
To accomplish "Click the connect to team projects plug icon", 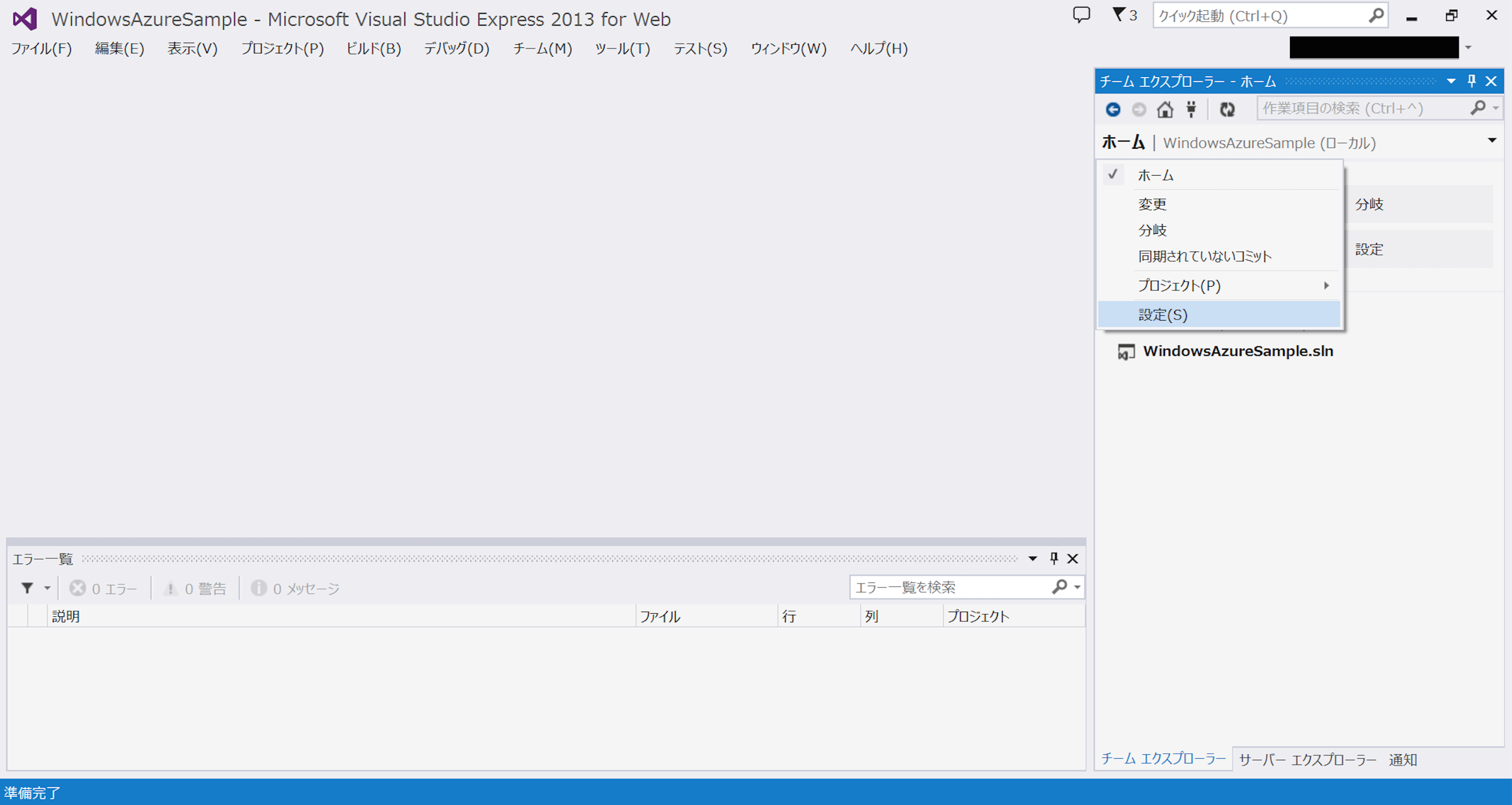I will 1191,109.
